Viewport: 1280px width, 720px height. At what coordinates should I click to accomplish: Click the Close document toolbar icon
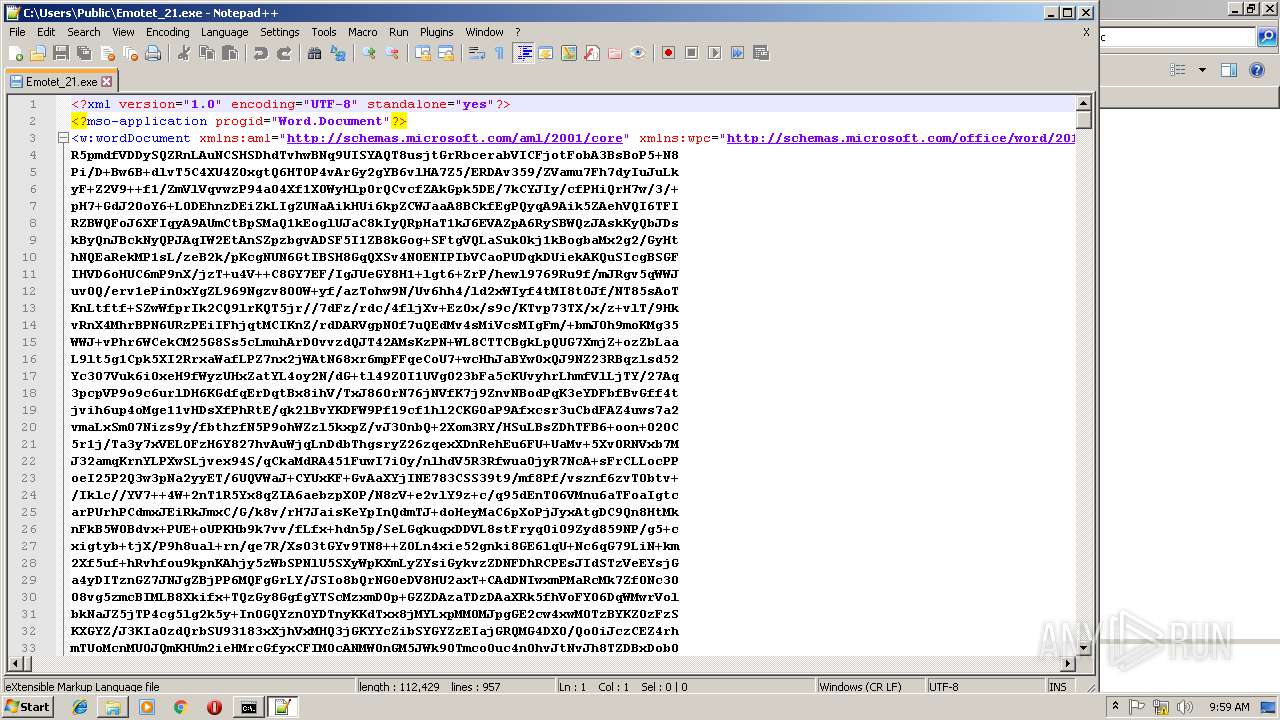point(107,53)
